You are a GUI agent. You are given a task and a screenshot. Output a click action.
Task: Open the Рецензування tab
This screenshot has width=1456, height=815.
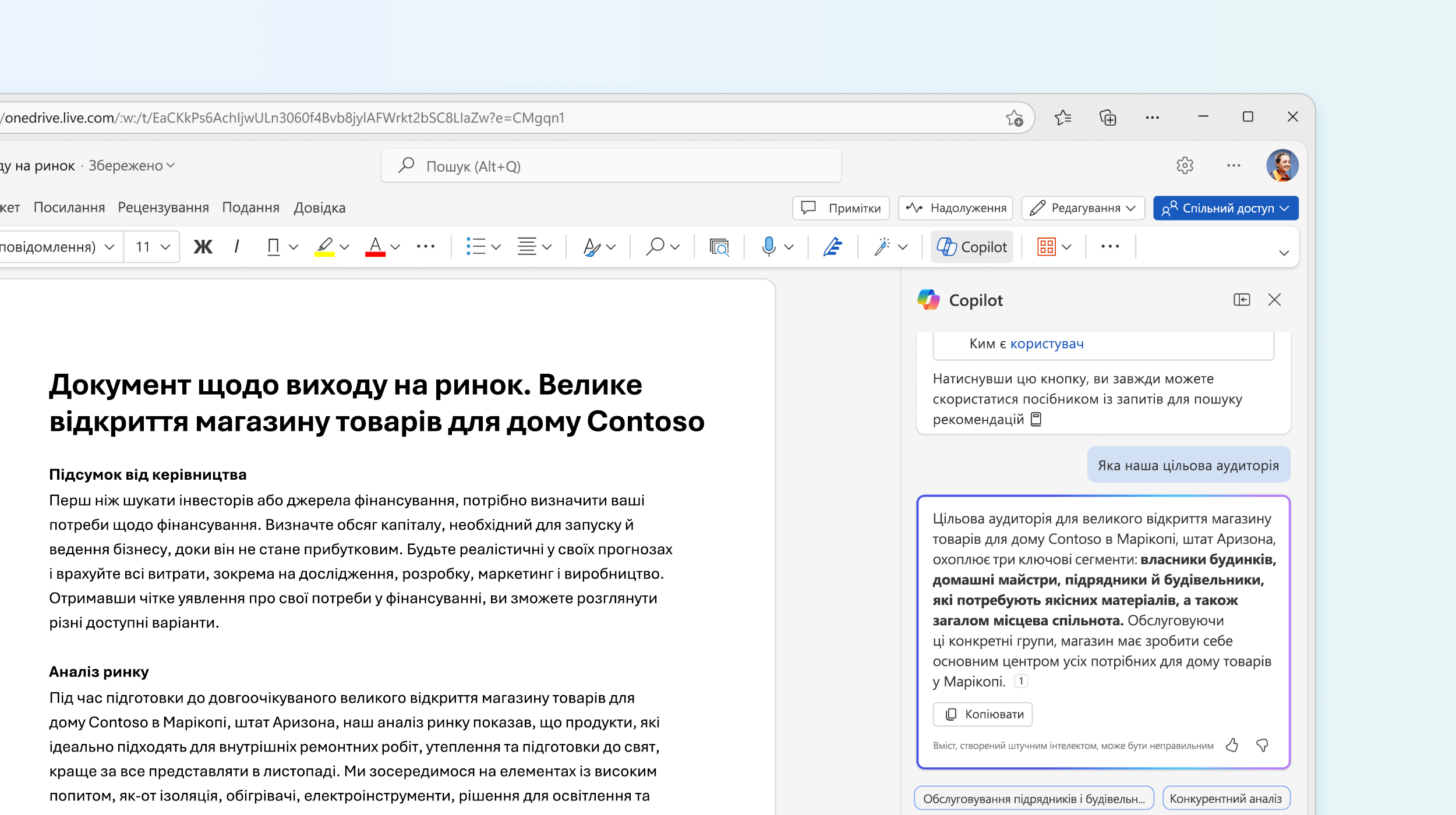click(163, 208)
